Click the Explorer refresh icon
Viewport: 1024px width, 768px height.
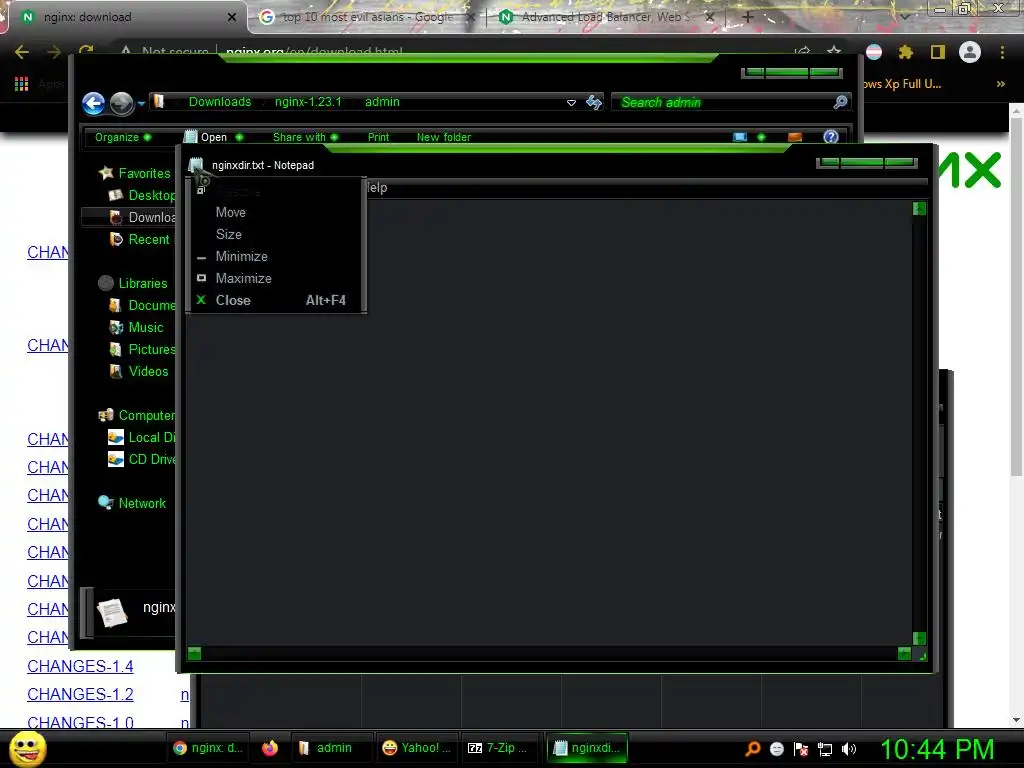coord(594,103)
